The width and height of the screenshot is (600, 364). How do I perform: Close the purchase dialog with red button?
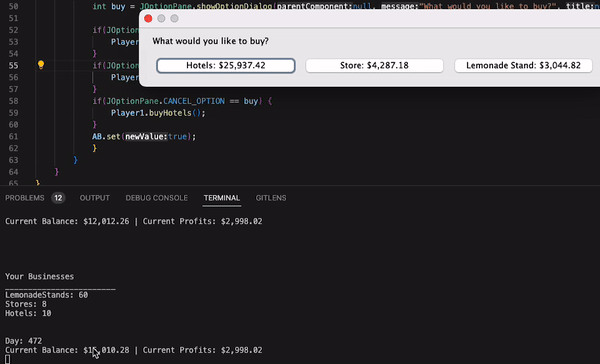[x=148, y=18]
